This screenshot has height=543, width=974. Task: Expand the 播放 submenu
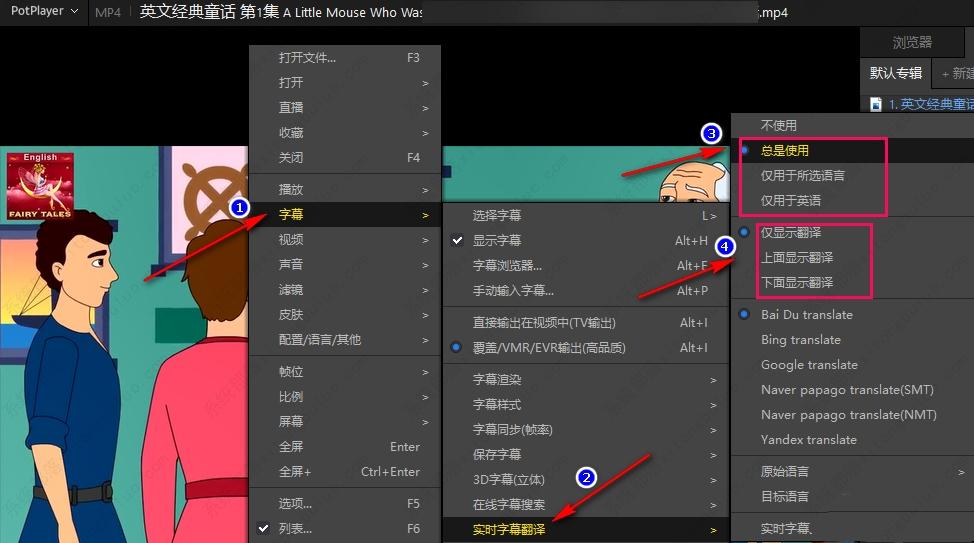pyautogui.click(x=345, y=189)
